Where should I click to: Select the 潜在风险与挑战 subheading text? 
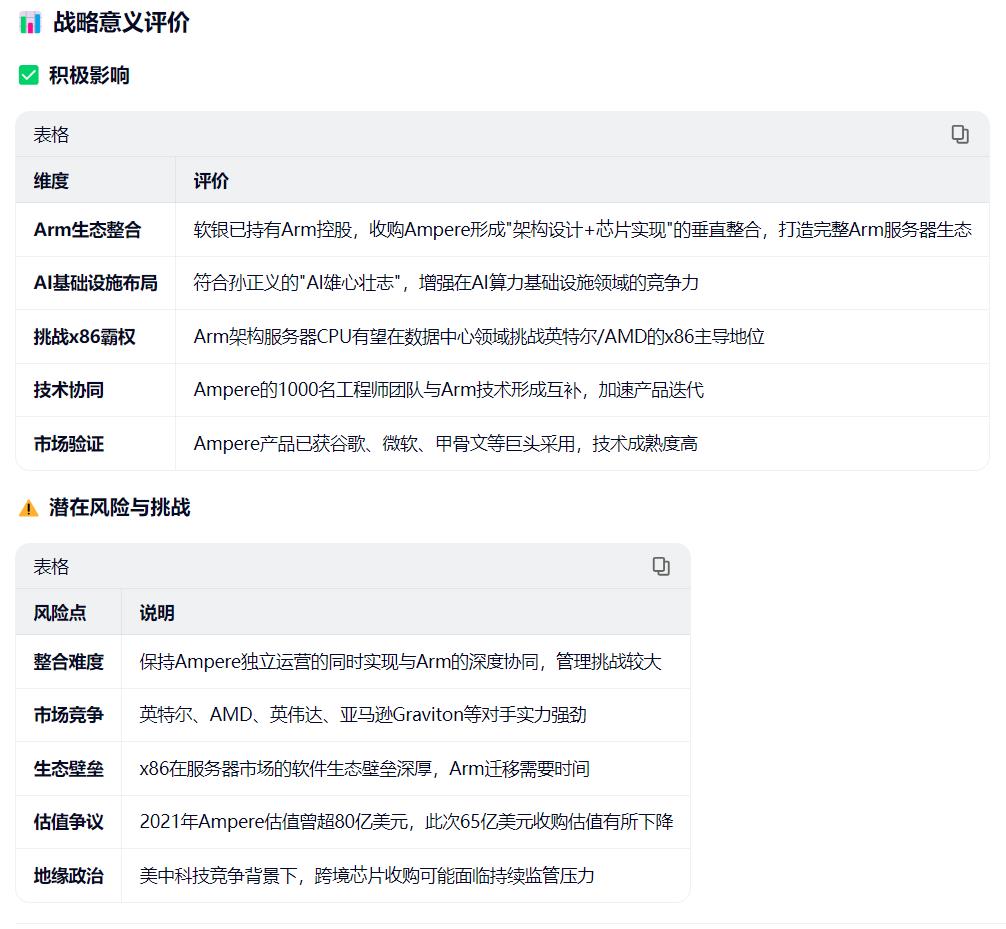120,507
